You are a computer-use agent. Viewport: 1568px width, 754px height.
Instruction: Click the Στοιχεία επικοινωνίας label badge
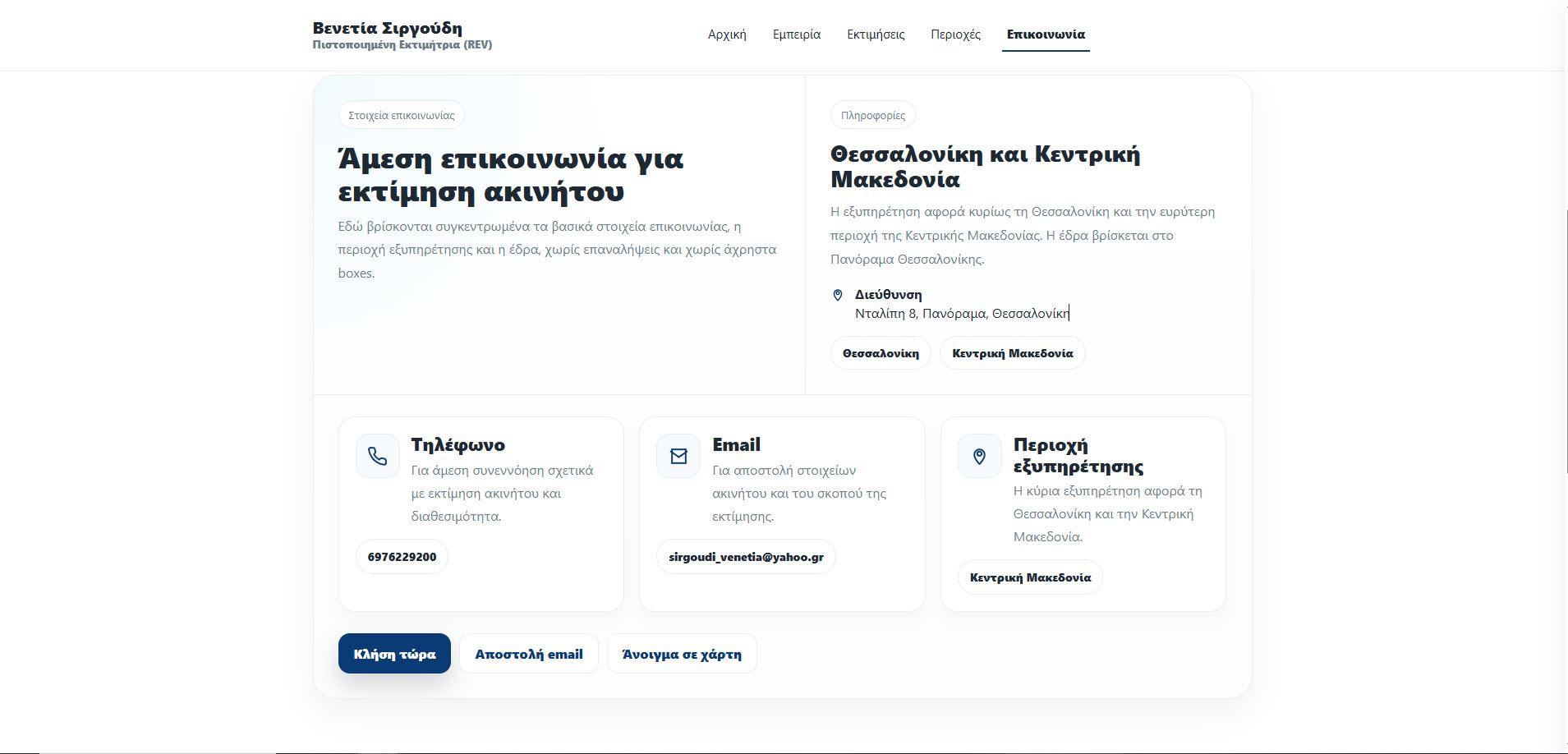coord(402,115)
